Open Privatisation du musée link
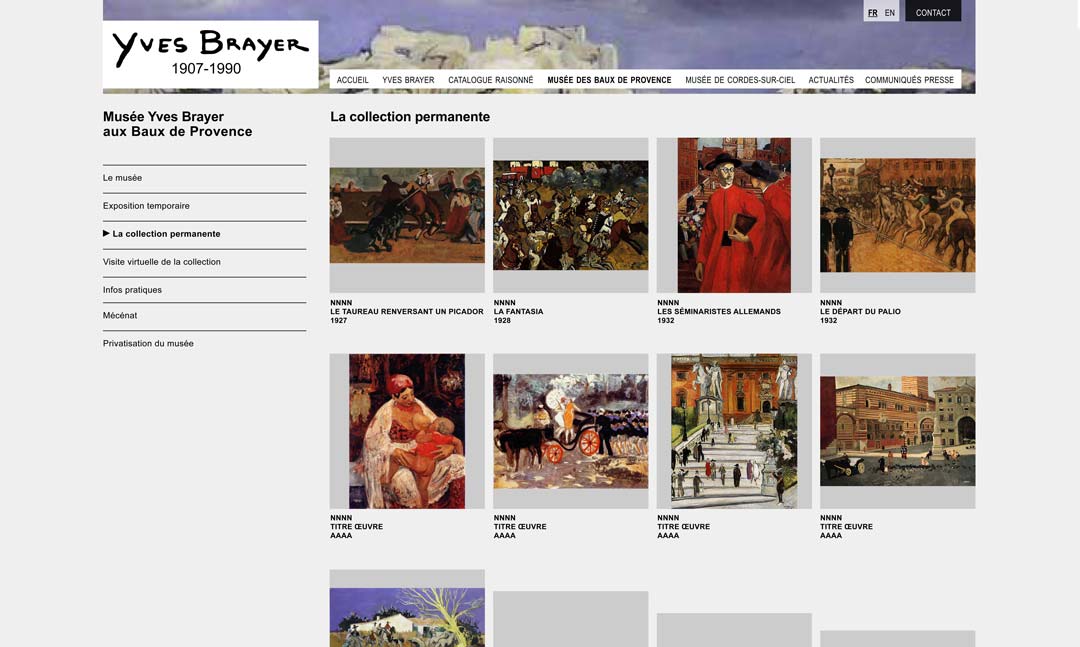This screenshot has height=647, width=1080. 148,344
